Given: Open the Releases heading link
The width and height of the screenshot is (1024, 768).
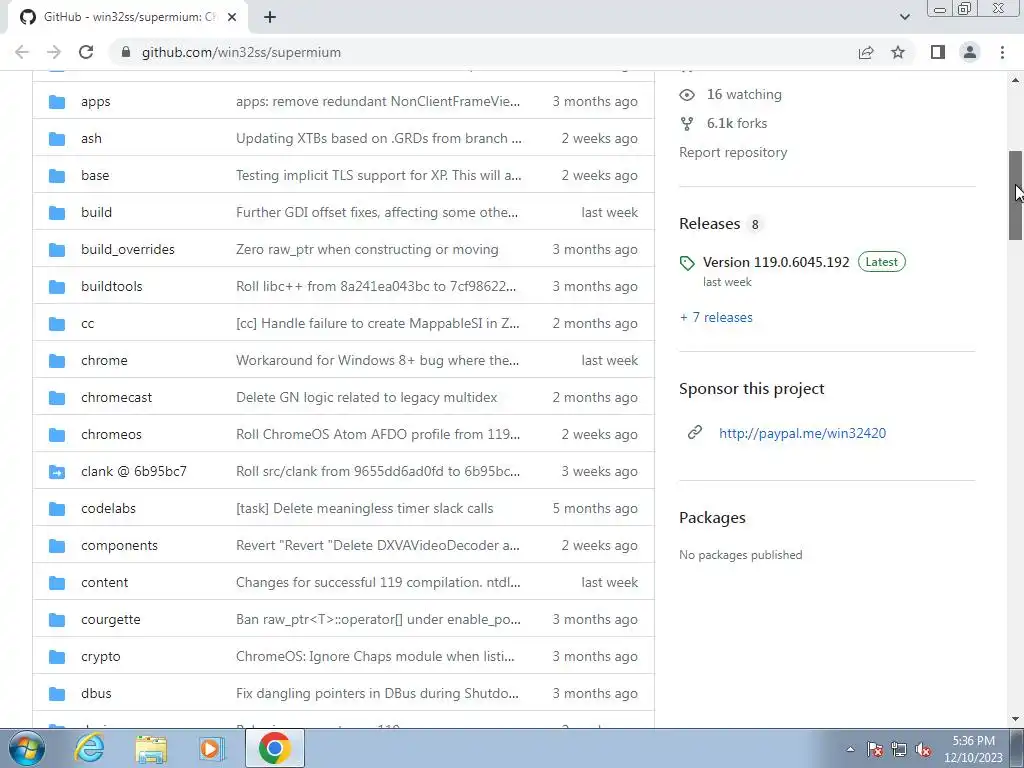Looking at the screenshot, I should point(710,224).
